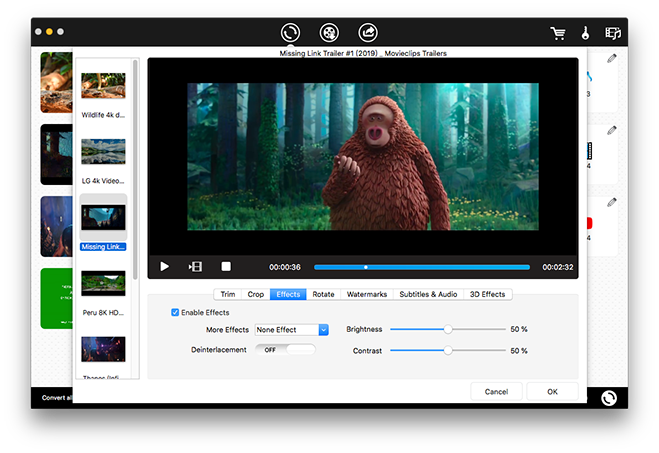This screenshot has height=453, width=659.
Task: Open the video converter tool icon
Action: (x=290, y=32)
